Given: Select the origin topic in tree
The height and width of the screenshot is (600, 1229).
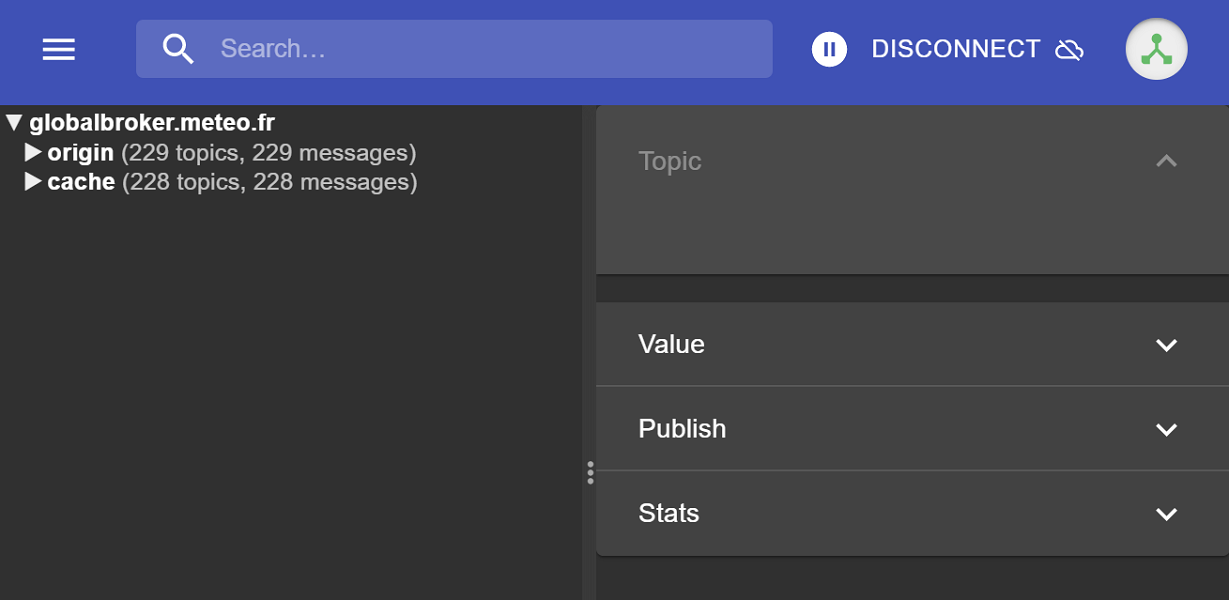Looking at the screenshot, I should (x=81, y=152).
